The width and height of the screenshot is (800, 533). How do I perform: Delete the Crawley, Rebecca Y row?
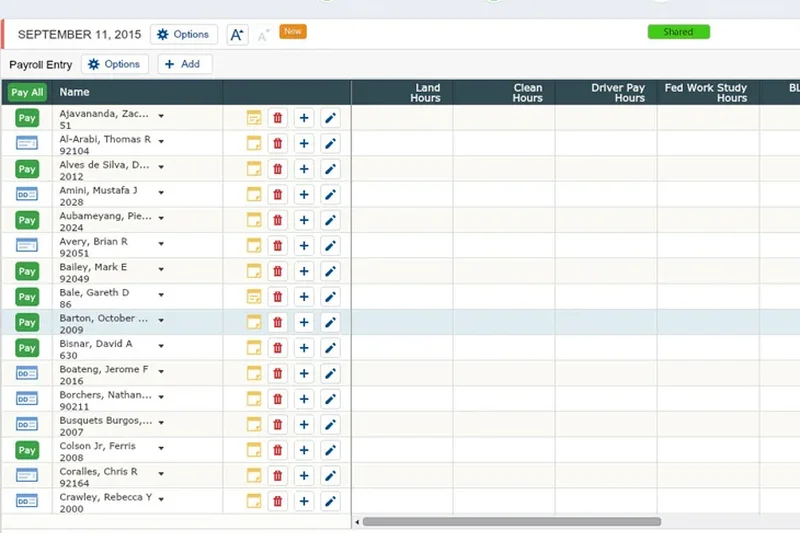[278, 500]
